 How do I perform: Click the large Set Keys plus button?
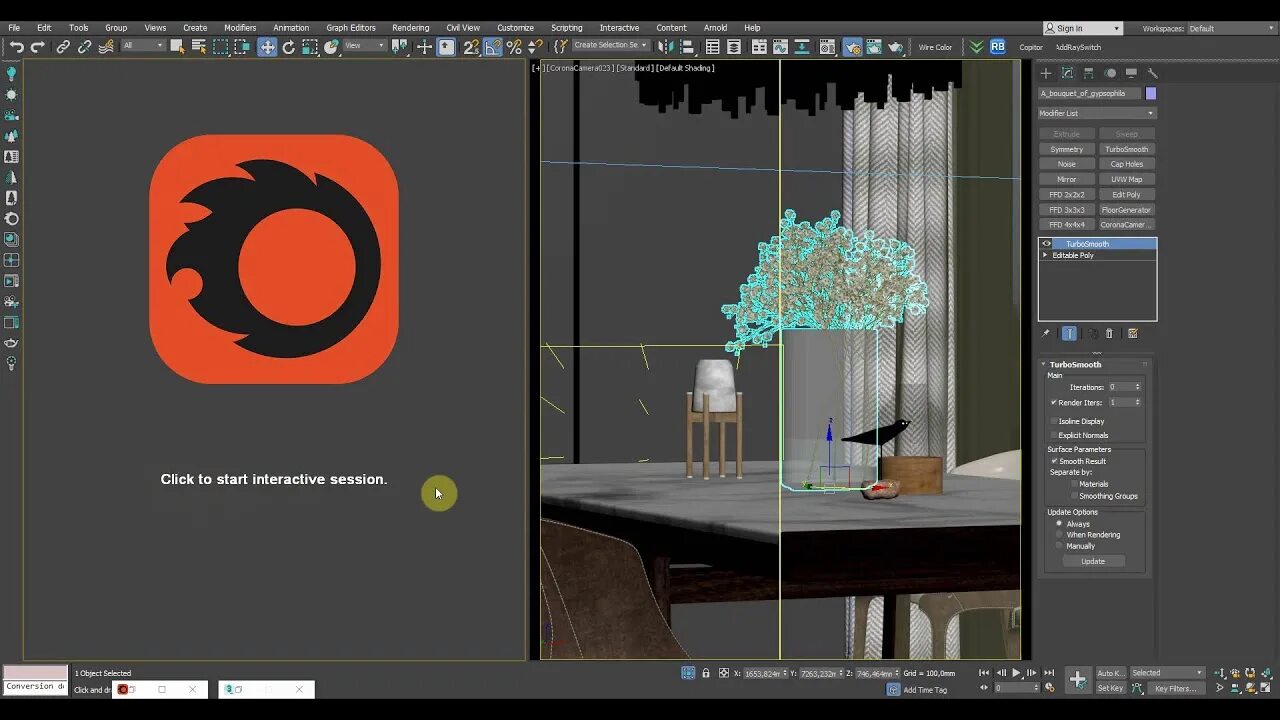pyautogui.click(x=1077, y=680)
